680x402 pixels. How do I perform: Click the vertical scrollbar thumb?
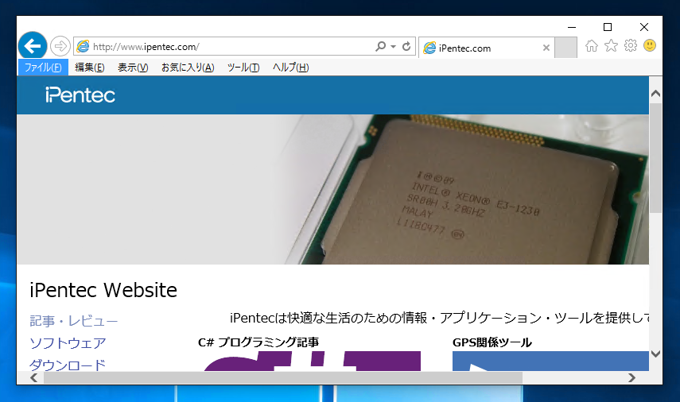point(655,158)
